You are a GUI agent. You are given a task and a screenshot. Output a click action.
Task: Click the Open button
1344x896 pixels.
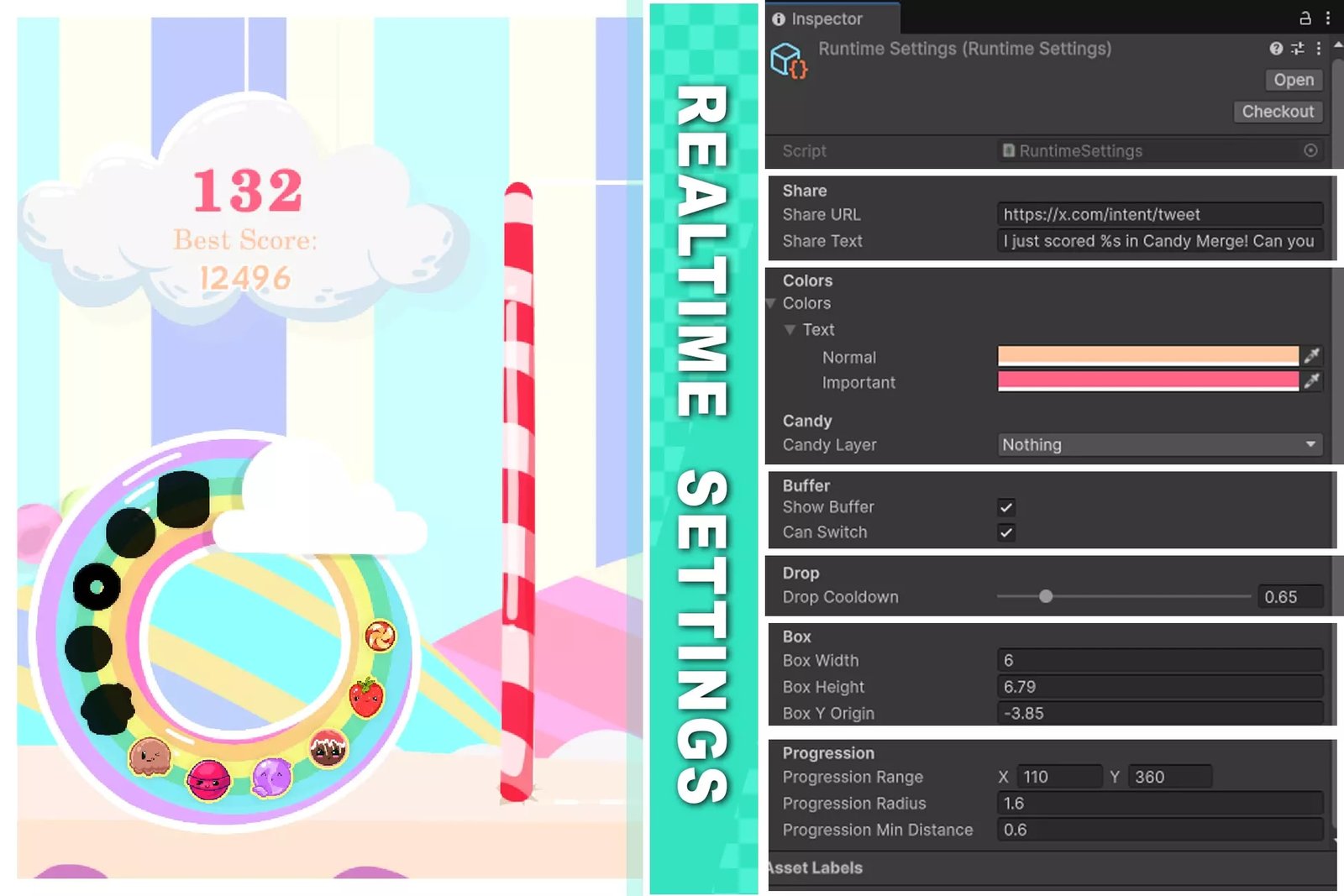coord(1293,80)
